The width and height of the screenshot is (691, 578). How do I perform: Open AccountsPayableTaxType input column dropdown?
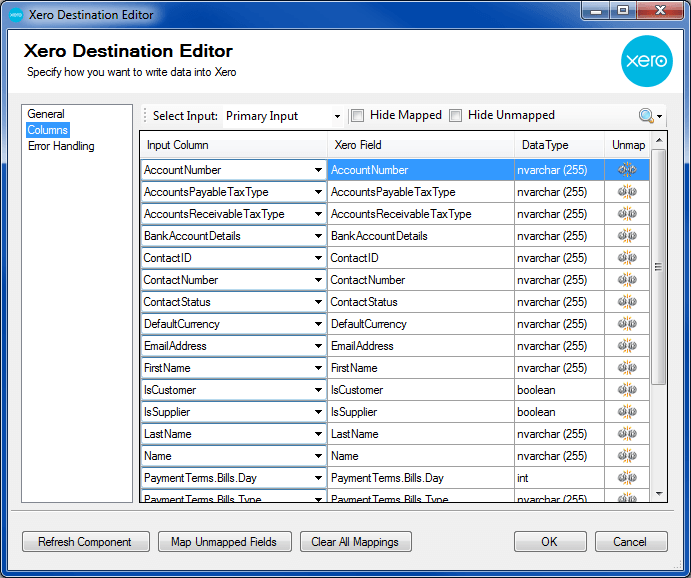point(318,192)
